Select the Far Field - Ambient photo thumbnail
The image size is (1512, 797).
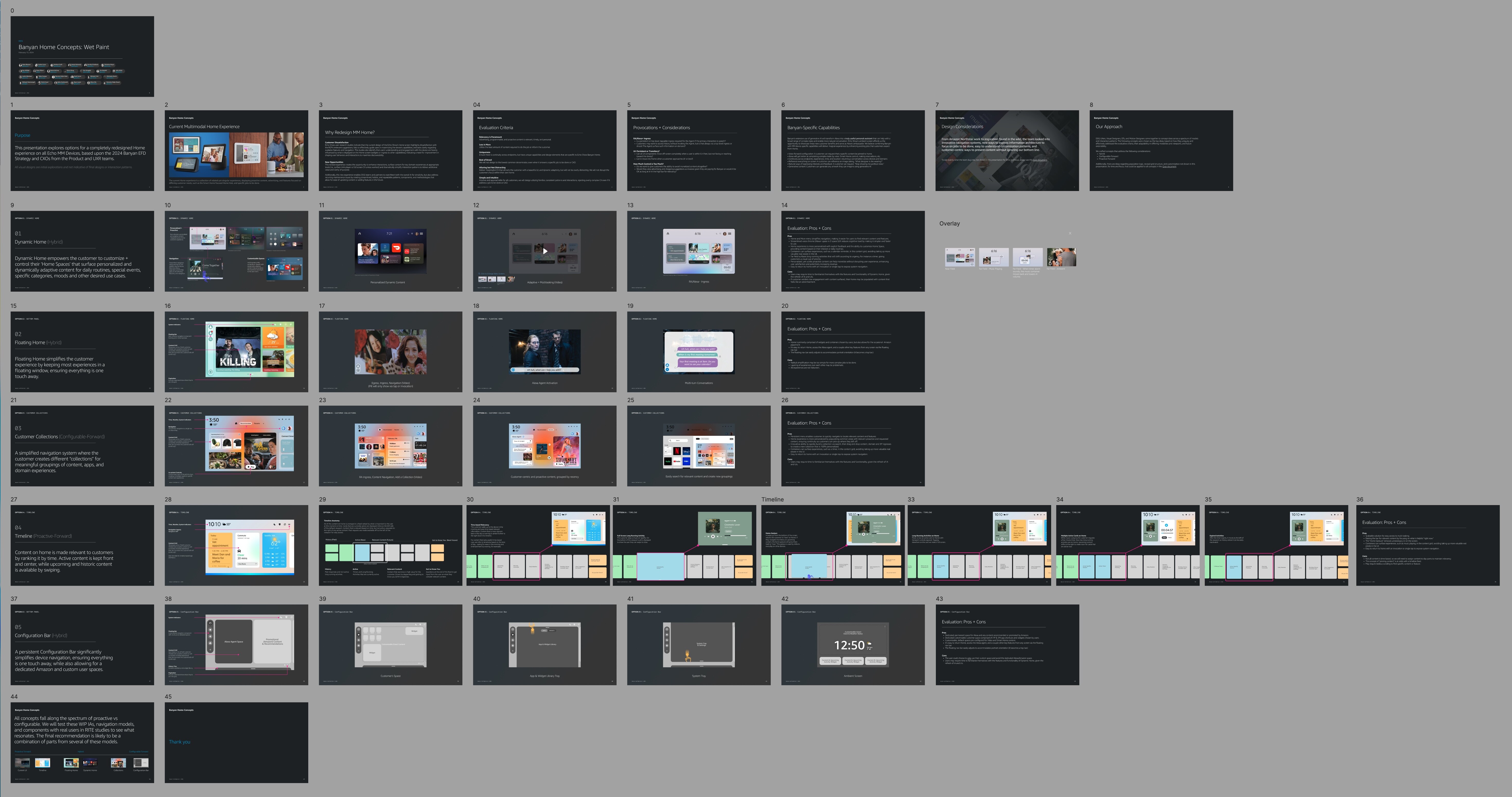[x=1062, y=257]
